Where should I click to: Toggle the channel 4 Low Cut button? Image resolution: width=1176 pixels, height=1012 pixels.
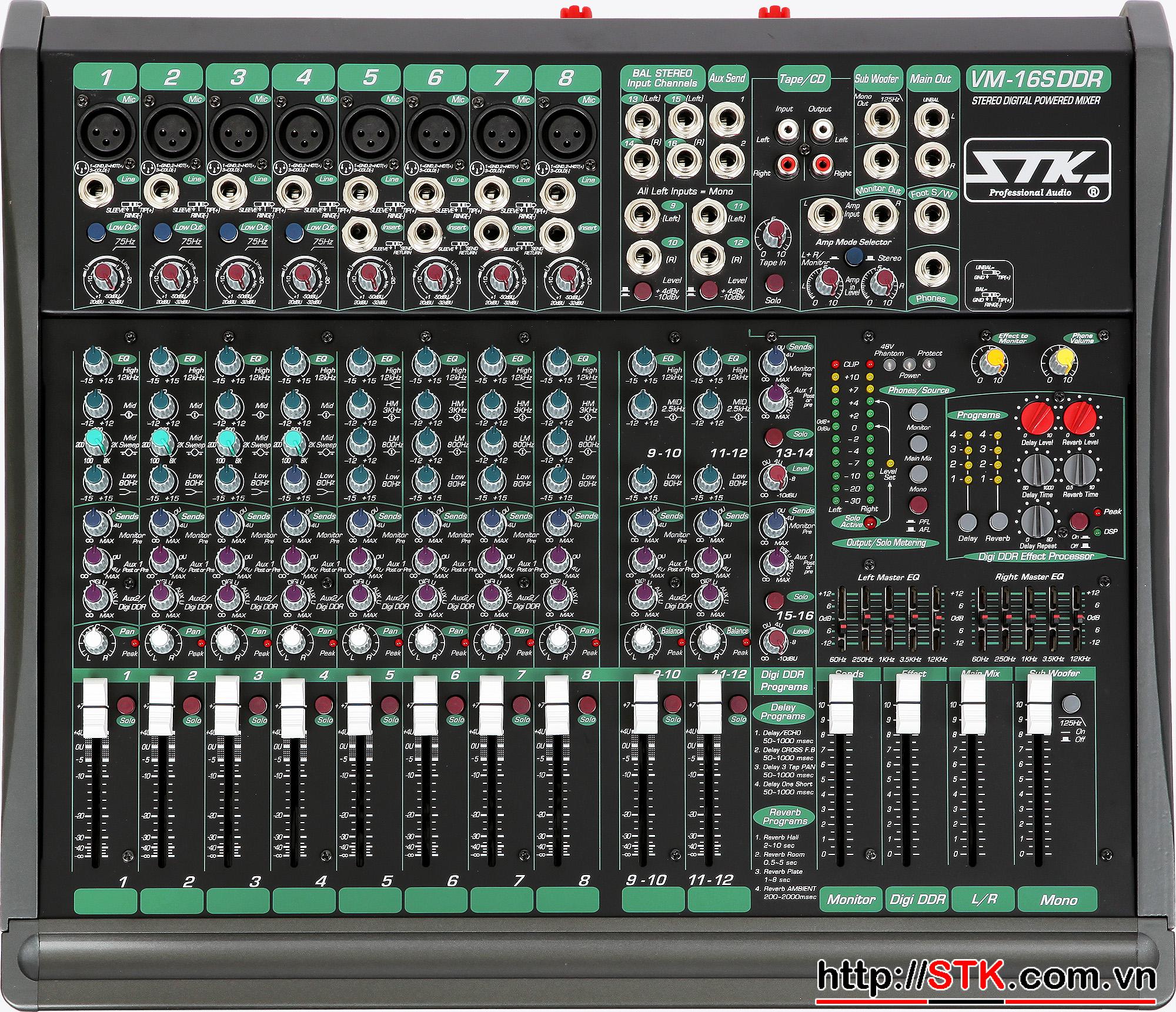coord(294,232)
